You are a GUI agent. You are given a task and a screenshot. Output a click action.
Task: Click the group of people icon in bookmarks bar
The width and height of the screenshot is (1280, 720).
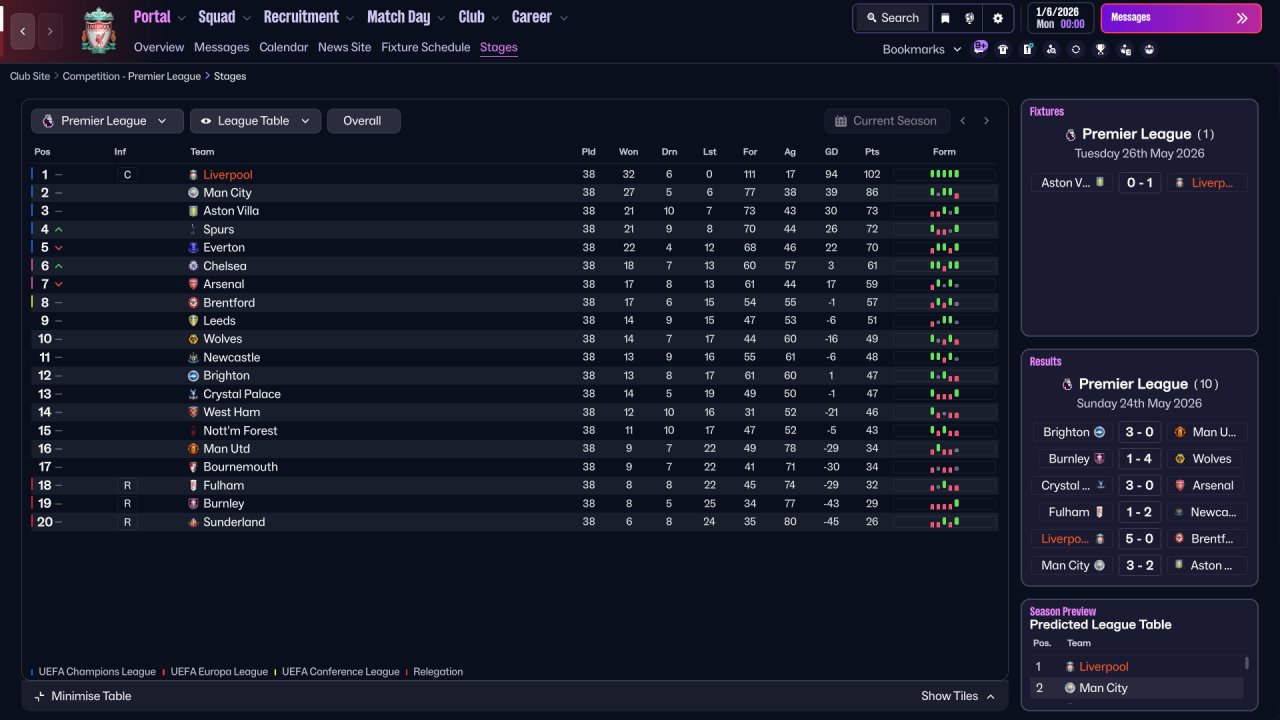(1149, 49)
